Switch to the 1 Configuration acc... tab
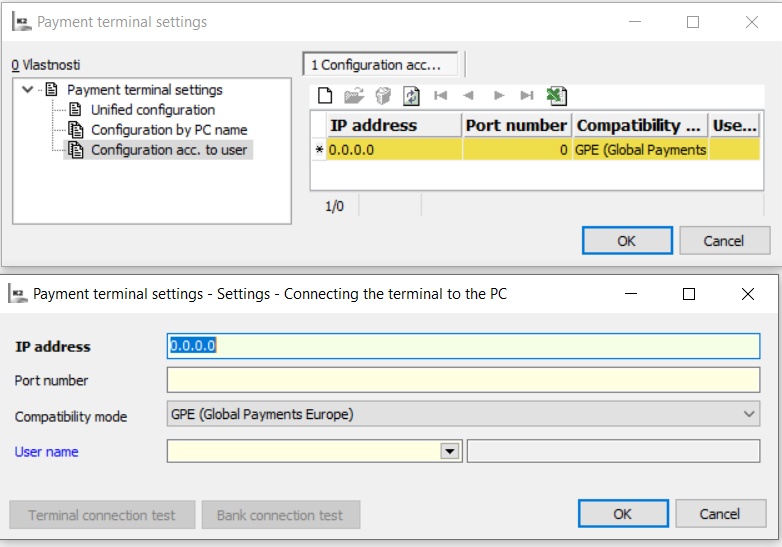Viewport: 782px width, 547px height. pos(380,65)
